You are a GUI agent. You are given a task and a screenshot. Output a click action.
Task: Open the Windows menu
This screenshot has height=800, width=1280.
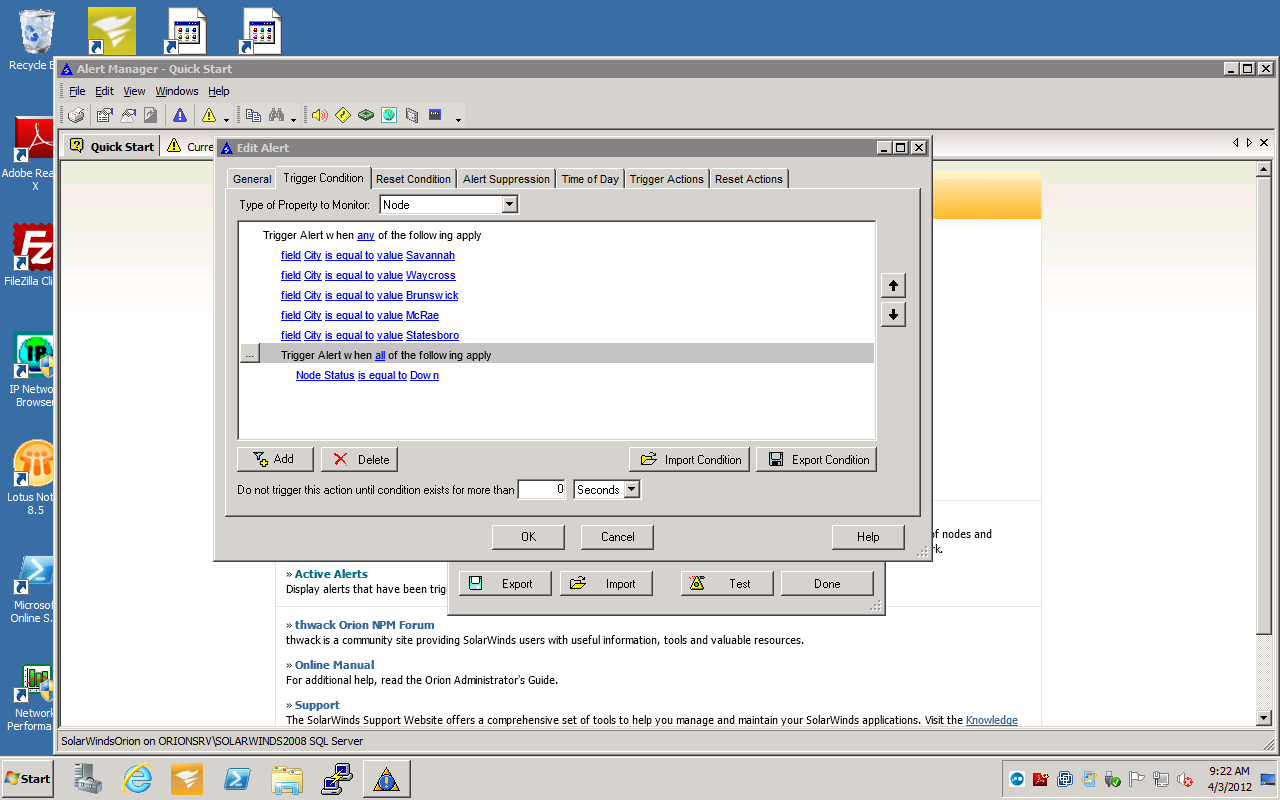click(x=177, y=91)
